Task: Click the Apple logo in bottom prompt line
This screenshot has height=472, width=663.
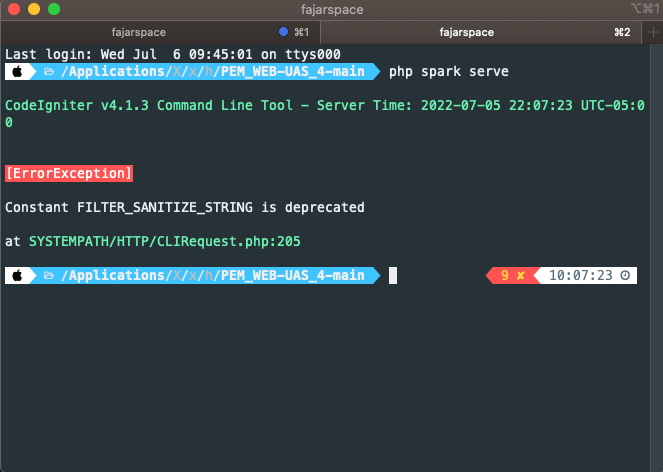Action: pyautogui.click(x=17, y=275)
